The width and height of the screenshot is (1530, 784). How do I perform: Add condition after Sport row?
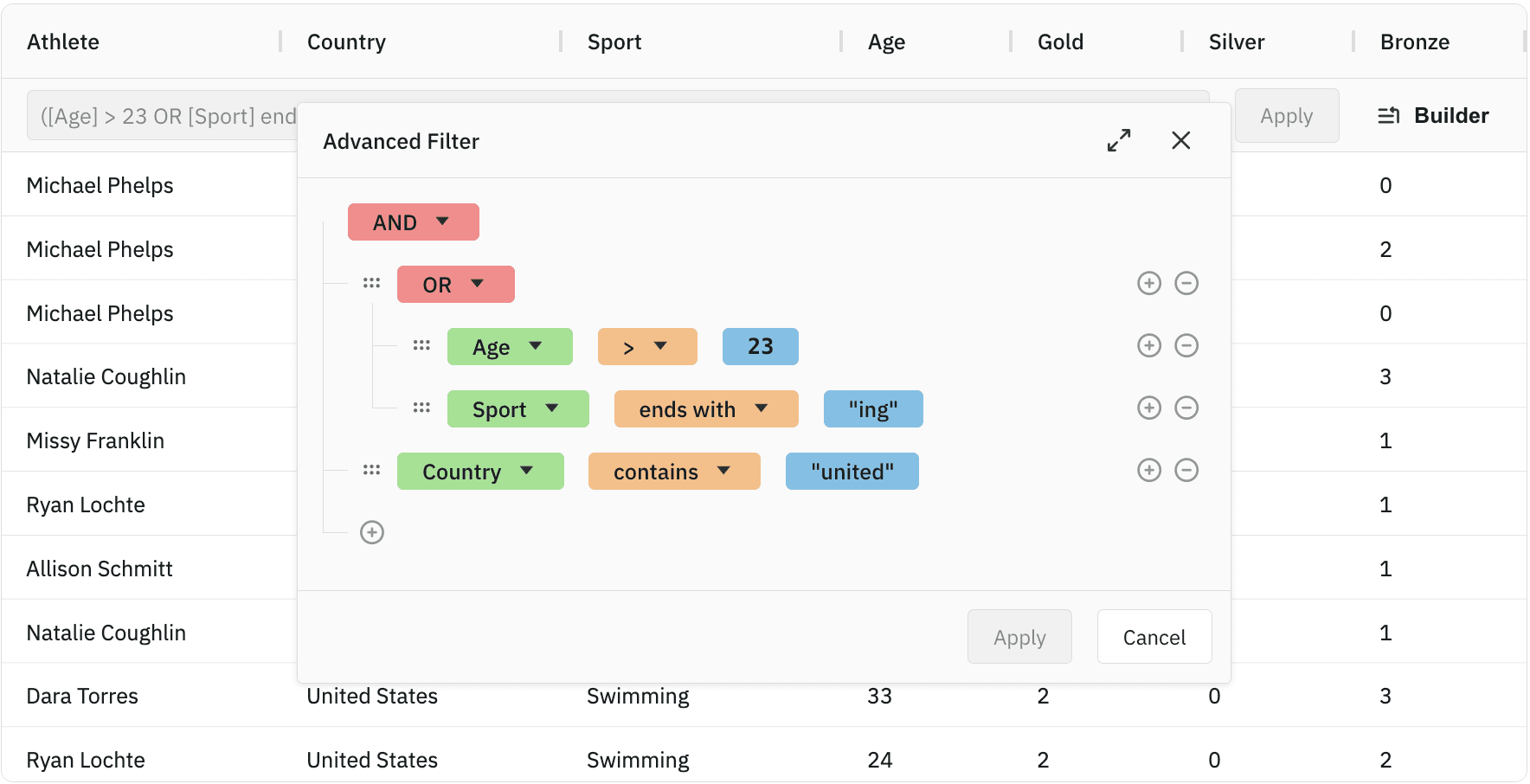tap(1149, 408)
